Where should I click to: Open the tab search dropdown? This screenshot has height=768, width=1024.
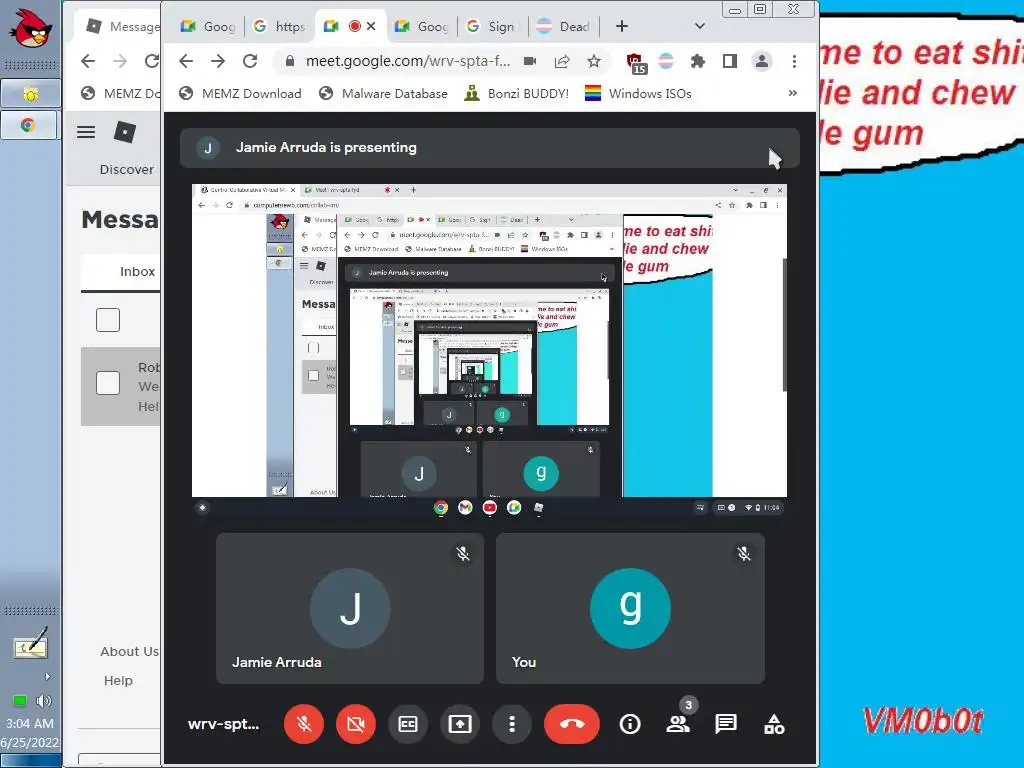click(x=699, y=26)
